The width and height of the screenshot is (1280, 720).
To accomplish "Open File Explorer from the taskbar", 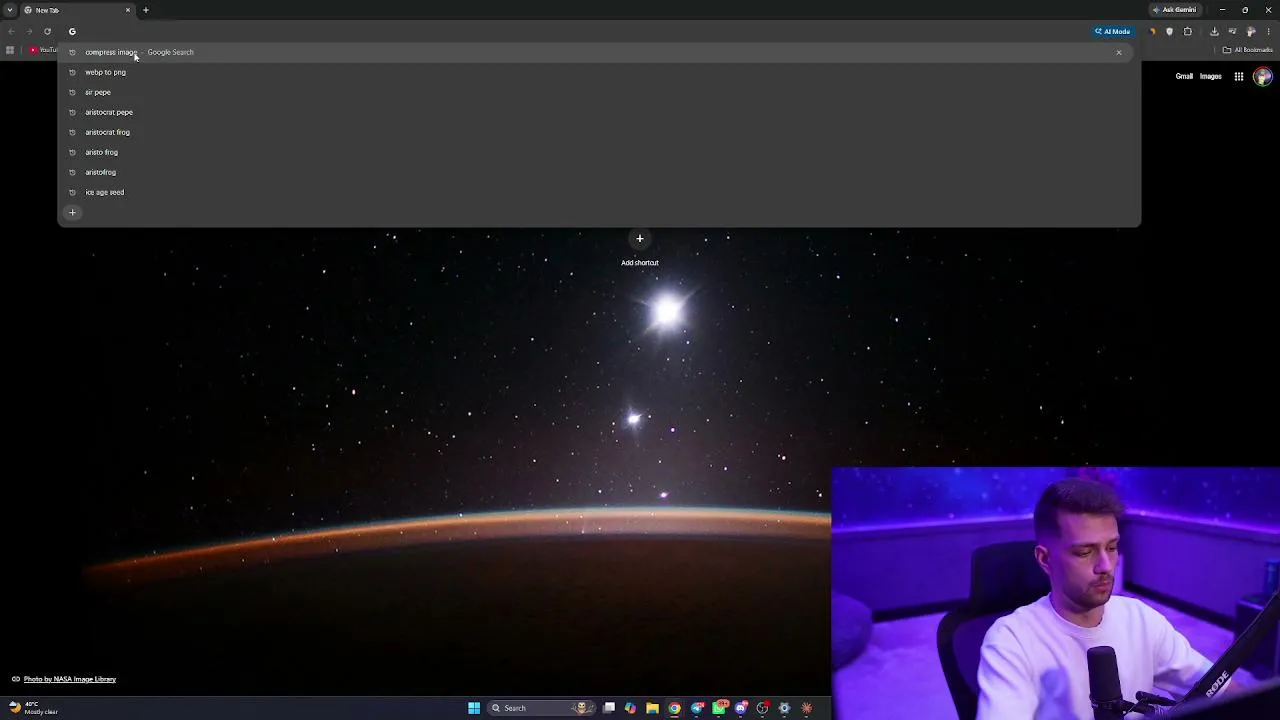I will (x=652, y=708).
